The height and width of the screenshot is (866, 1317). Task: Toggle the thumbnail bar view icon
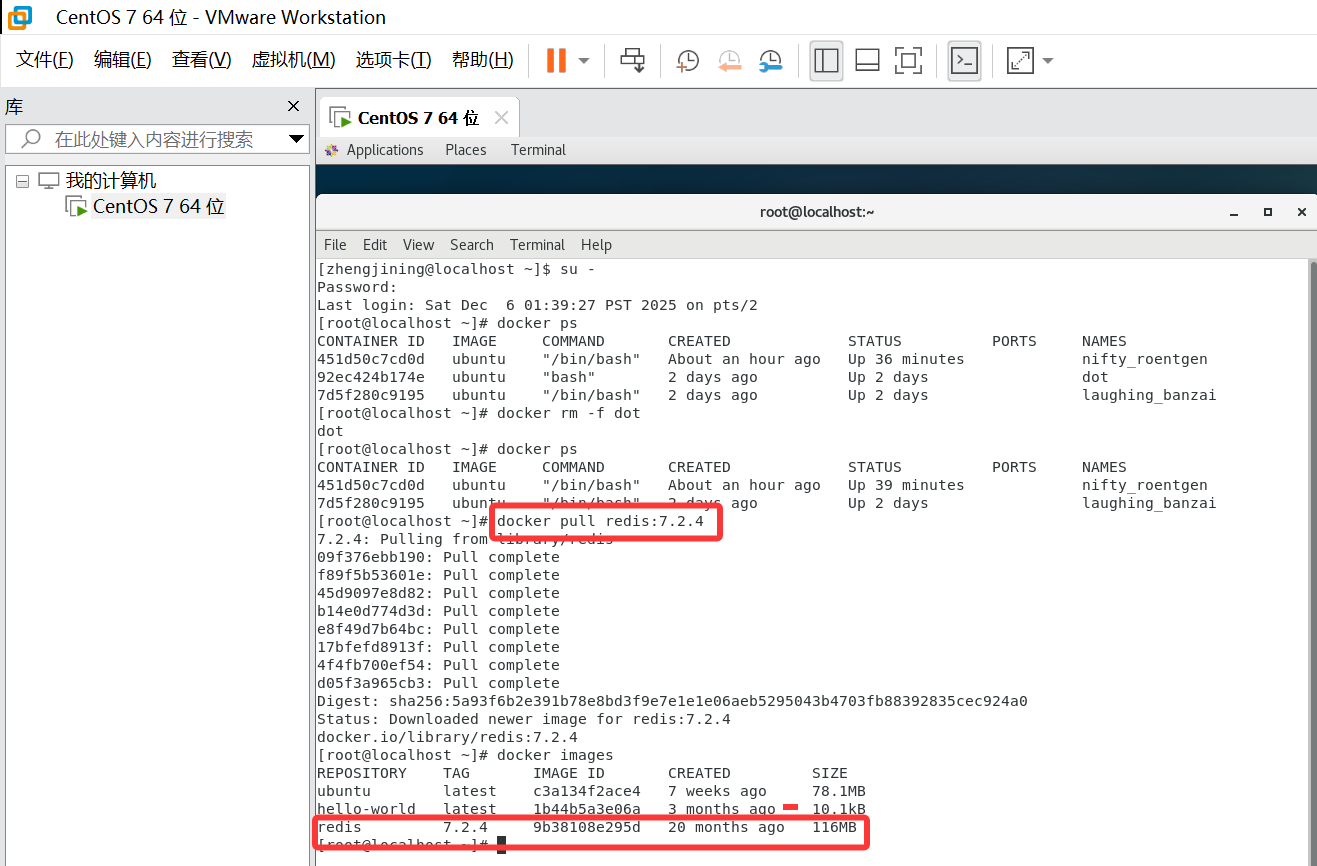[867, 61]
